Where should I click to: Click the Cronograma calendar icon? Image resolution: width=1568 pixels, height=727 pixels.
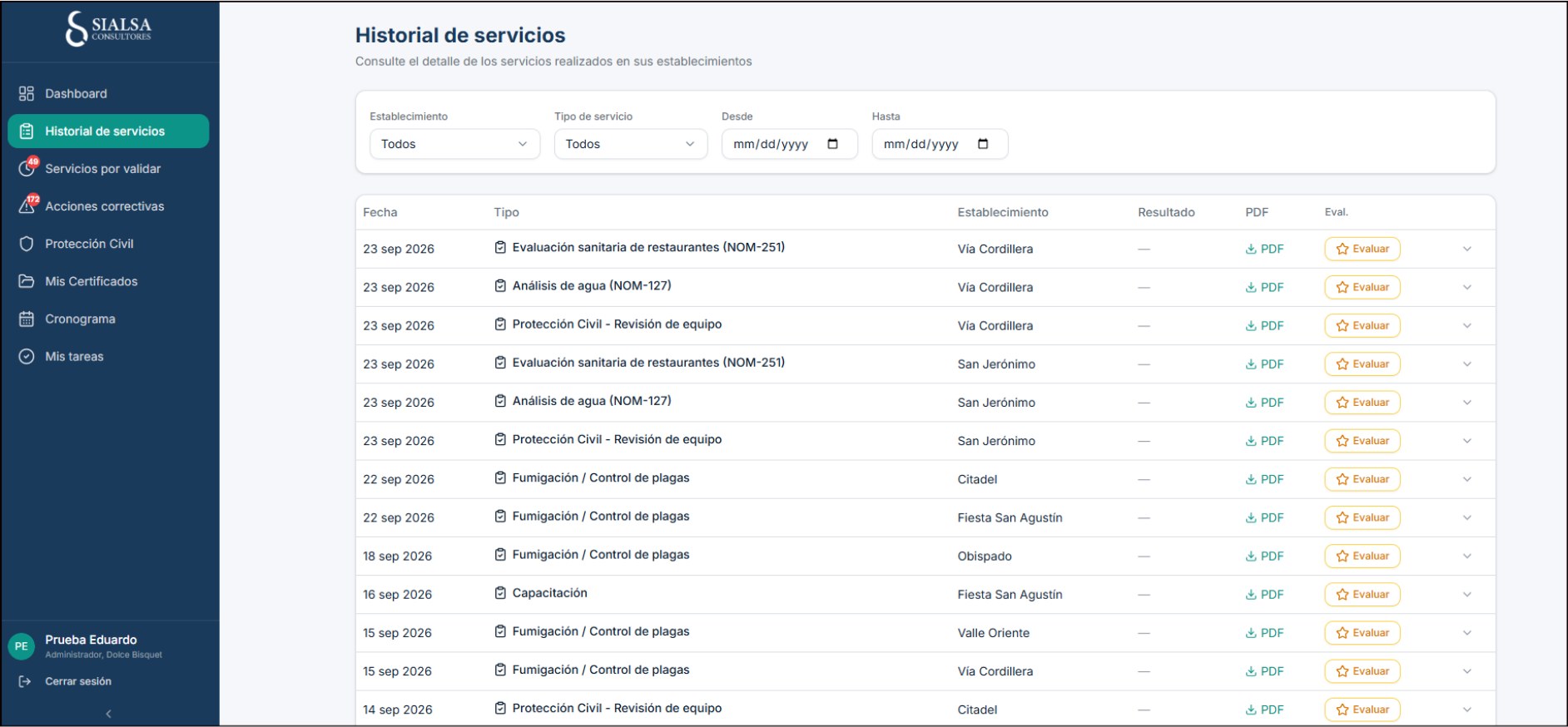coord(27,319)
